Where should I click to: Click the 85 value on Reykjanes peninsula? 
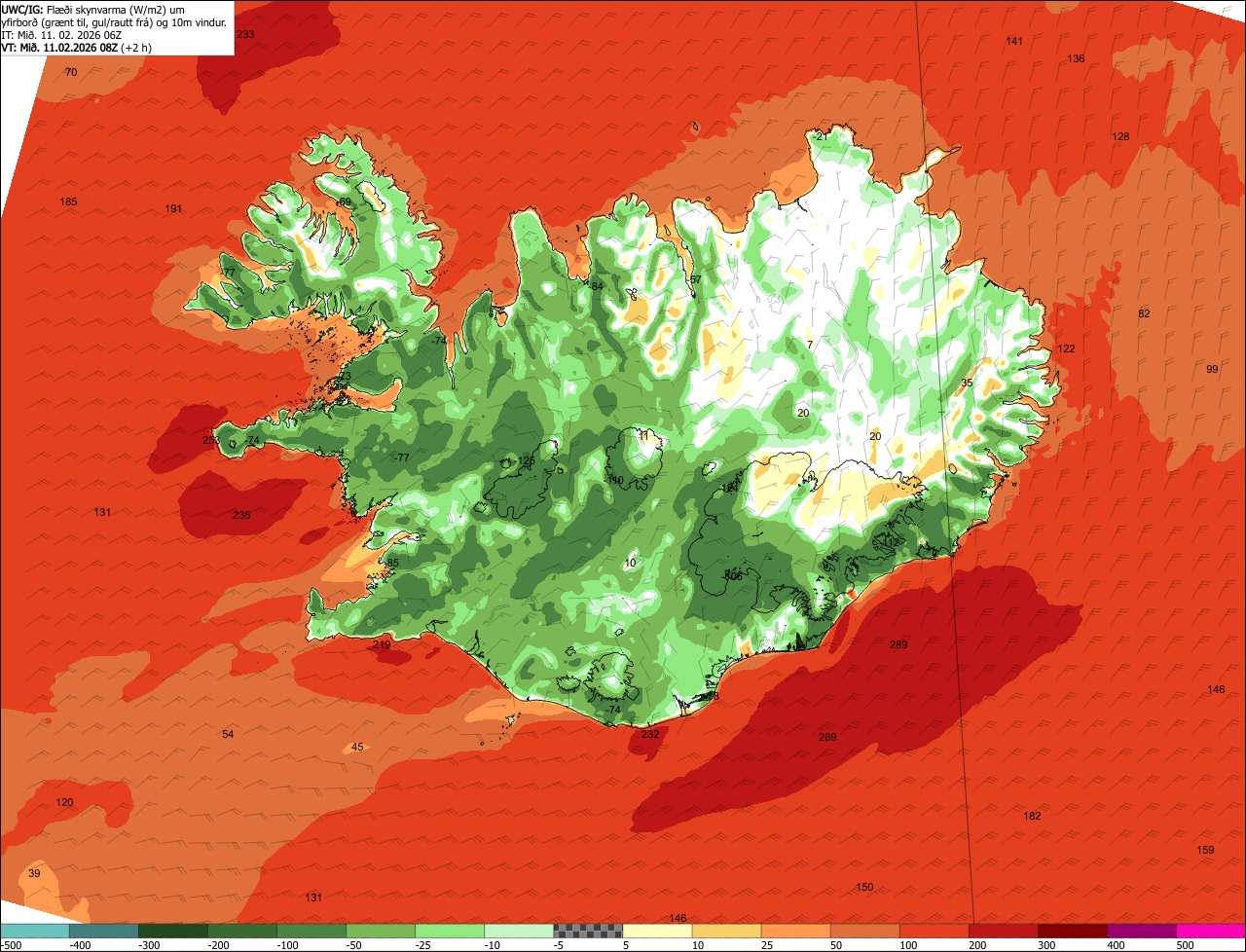pyautogui.click(x=392, y=563)
